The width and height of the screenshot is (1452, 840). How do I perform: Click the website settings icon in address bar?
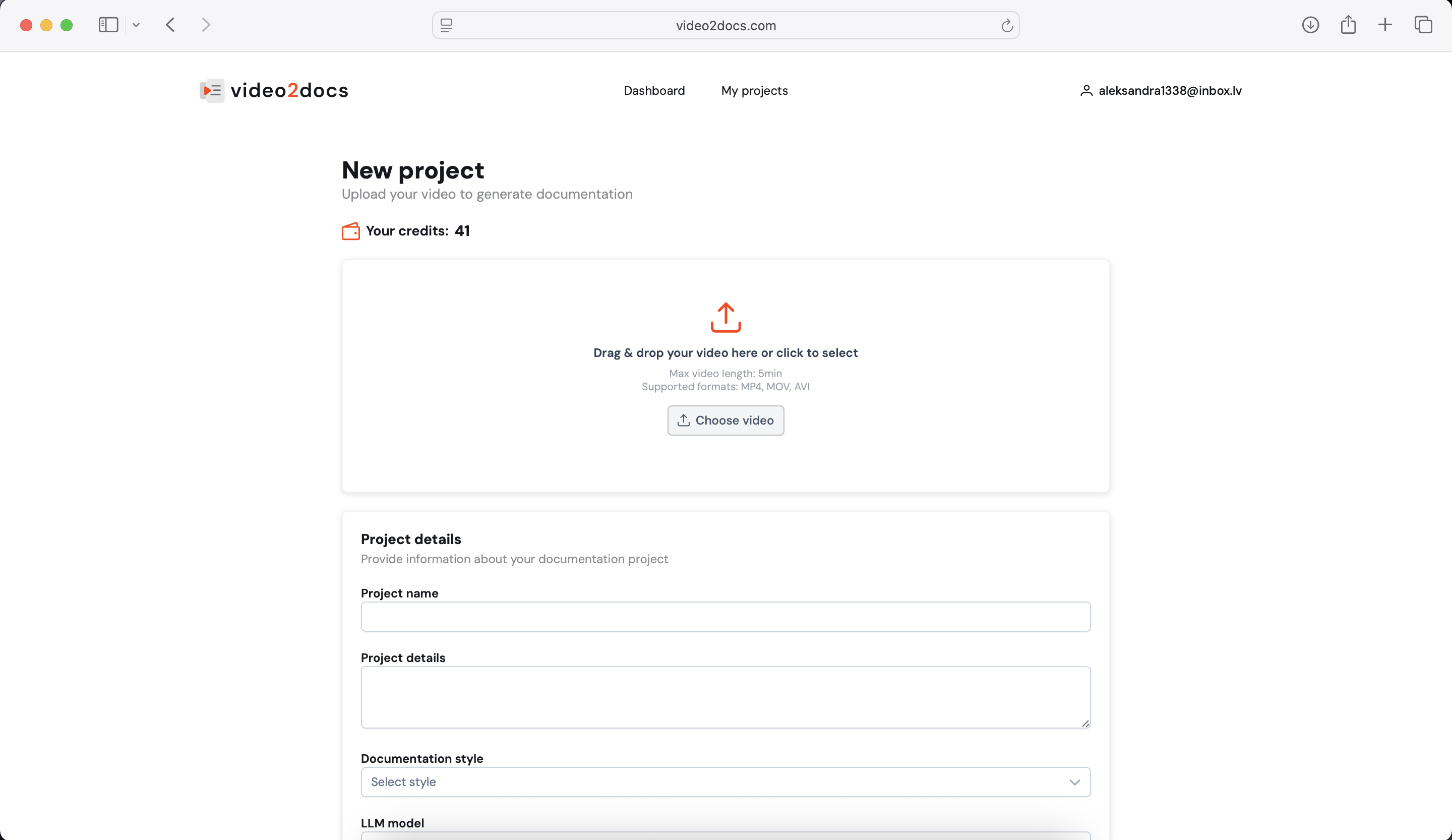(x=447, y=25)
